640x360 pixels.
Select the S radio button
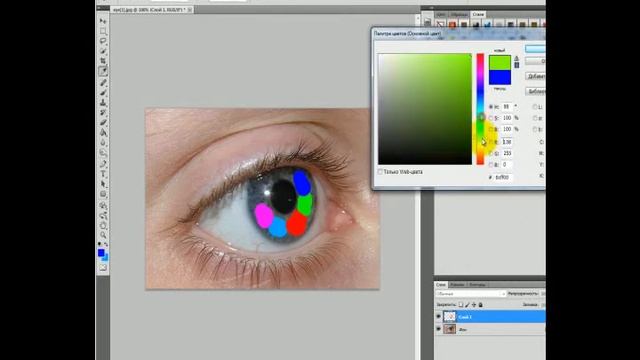tap(491, 118)
